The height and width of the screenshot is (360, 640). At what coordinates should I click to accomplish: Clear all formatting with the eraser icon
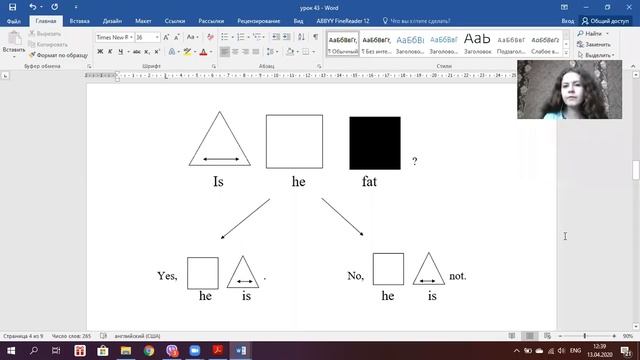tap(210, 37)
